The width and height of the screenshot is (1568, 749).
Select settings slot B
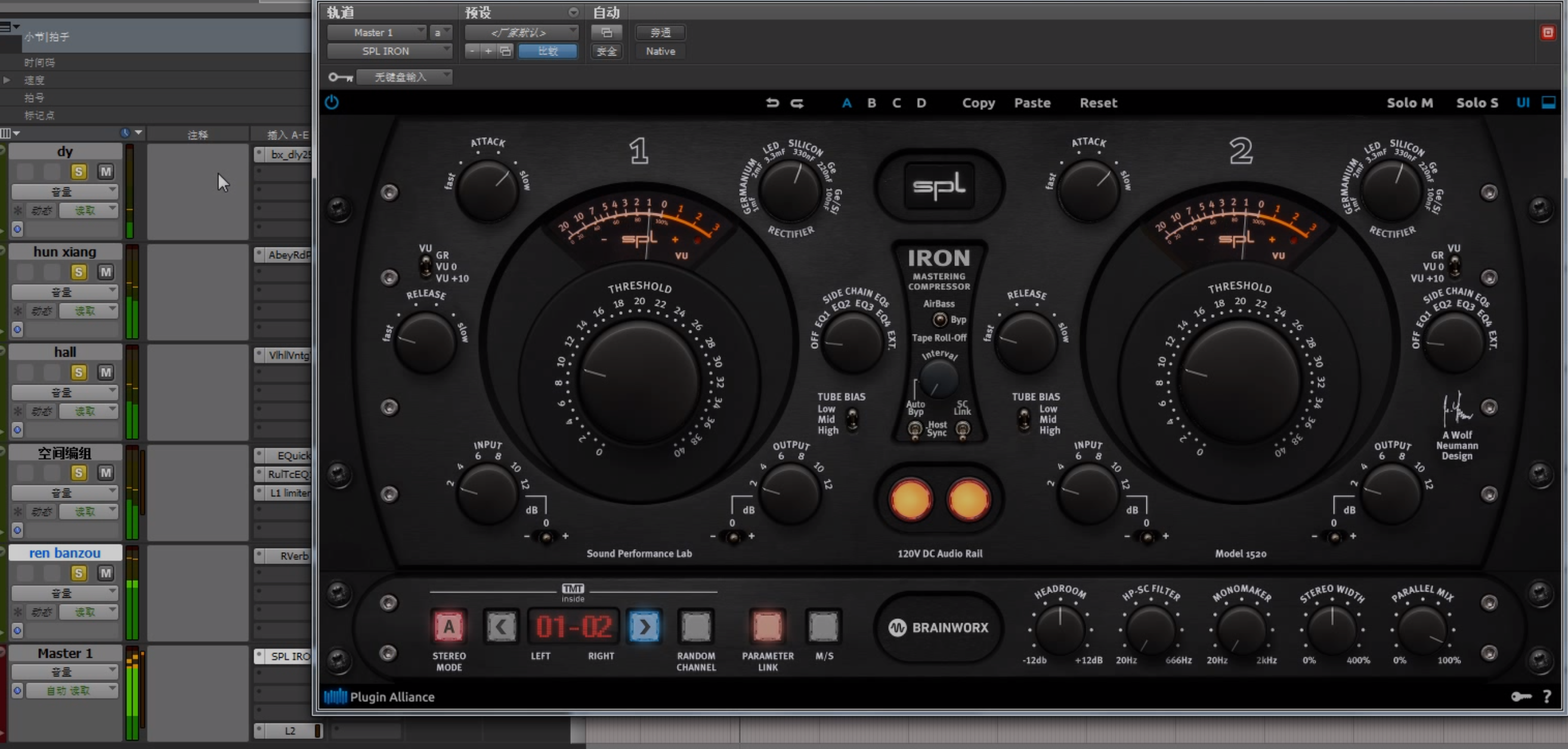871,103
